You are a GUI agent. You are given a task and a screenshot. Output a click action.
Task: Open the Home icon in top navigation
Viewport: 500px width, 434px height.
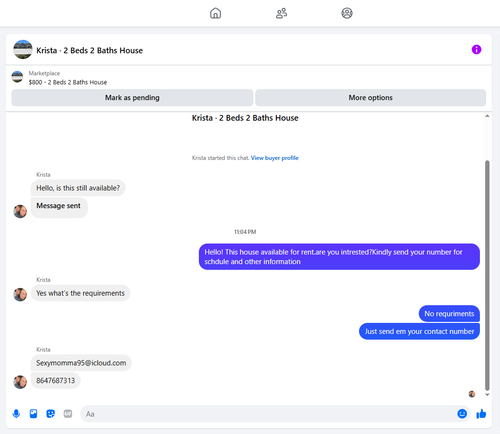click(x=215, y=13)
